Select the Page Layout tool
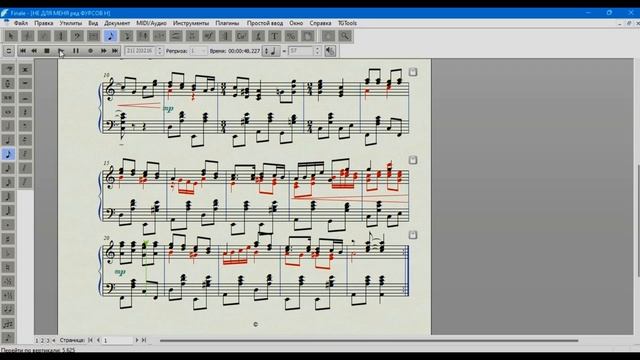Viewport: 640px width, 360px height. [308, 36]
